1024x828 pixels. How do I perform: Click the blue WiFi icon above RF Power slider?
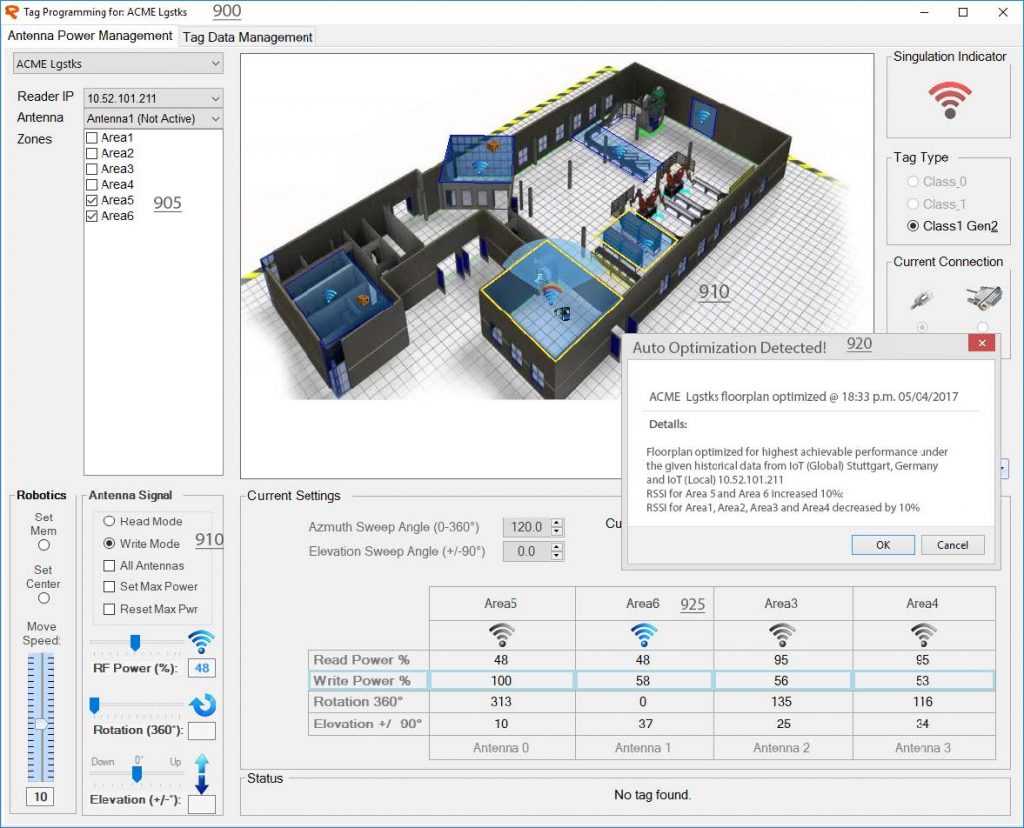(x=199, y=641)
